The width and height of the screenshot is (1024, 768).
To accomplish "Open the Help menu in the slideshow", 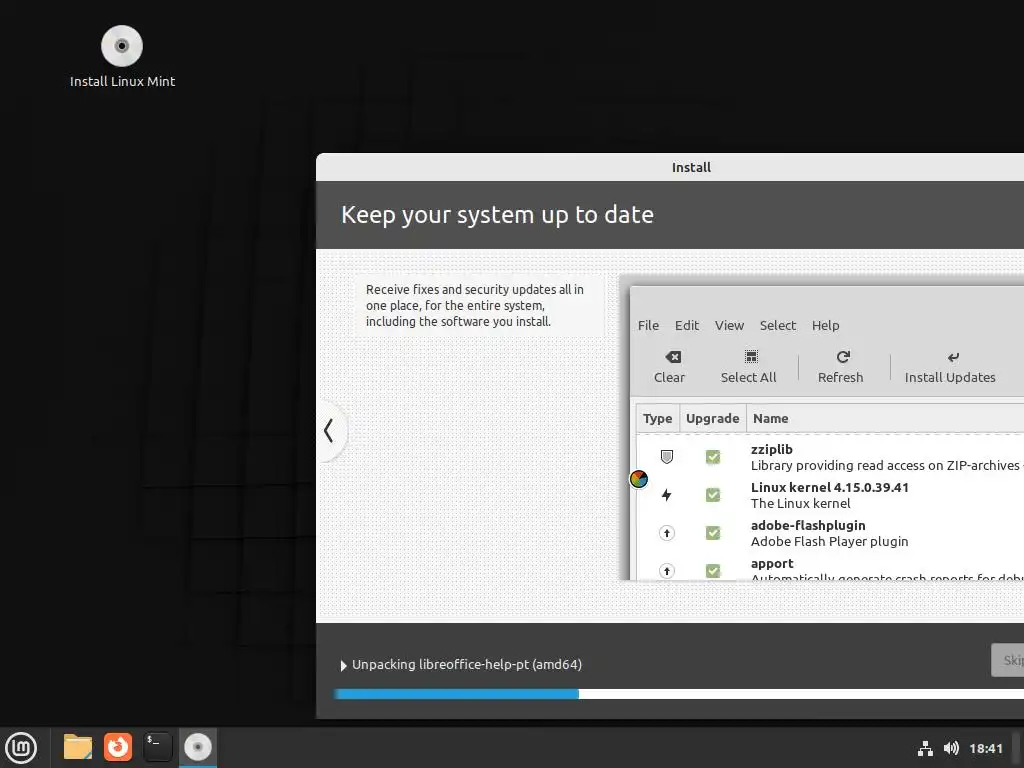I will tap(825, 325).
